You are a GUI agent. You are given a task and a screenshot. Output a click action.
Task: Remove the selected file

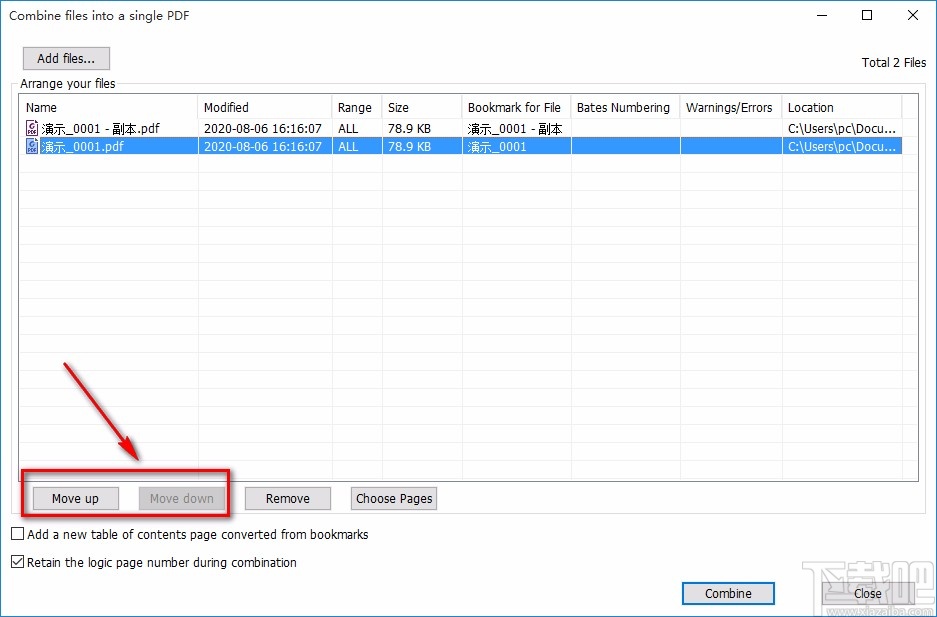(287, 498)
